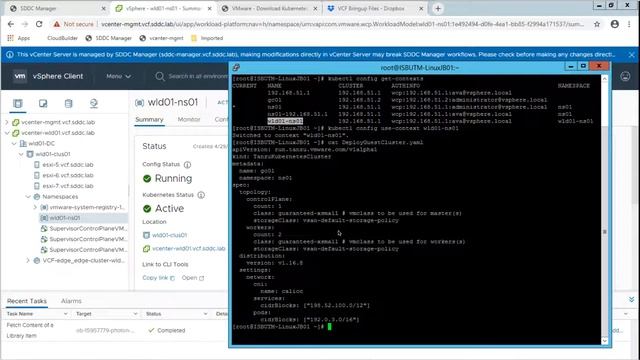The image size is (640, 360).
Task: Click the vSphere user smiley icon
Action: coord(625,76)
